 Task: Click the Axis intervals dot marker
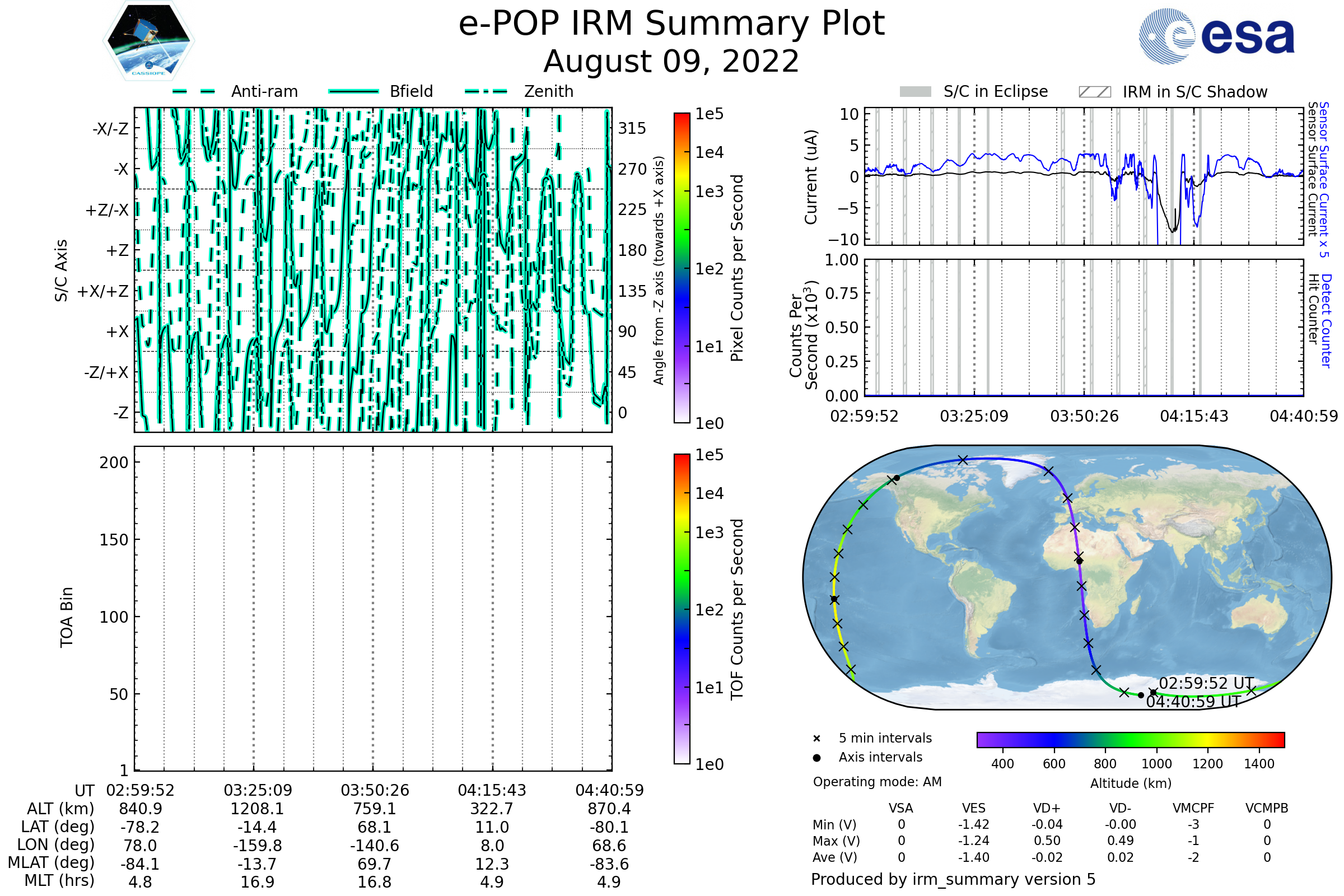816,758
